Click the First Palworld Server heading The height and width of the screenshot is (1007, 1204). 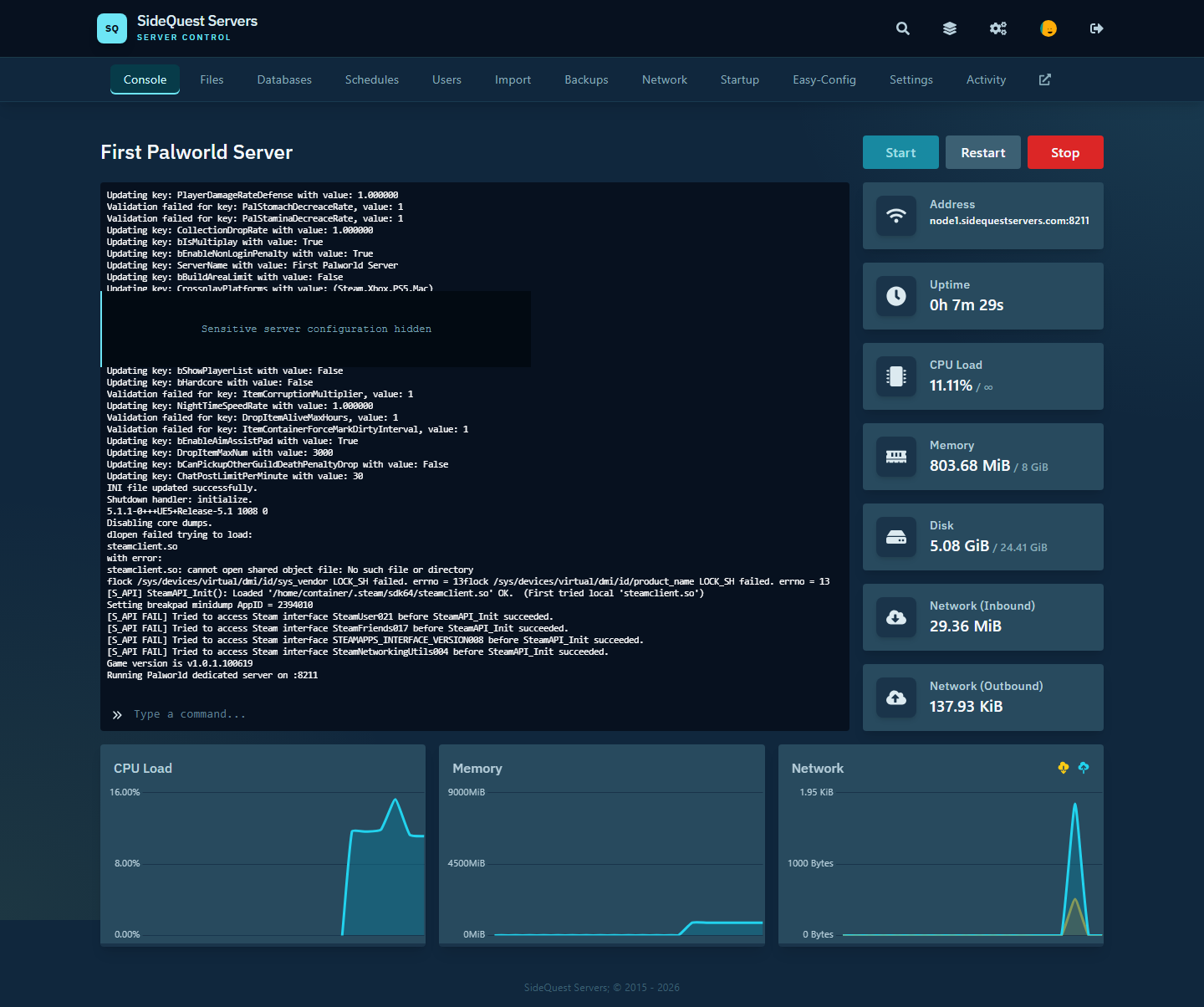tap(196, 152)
